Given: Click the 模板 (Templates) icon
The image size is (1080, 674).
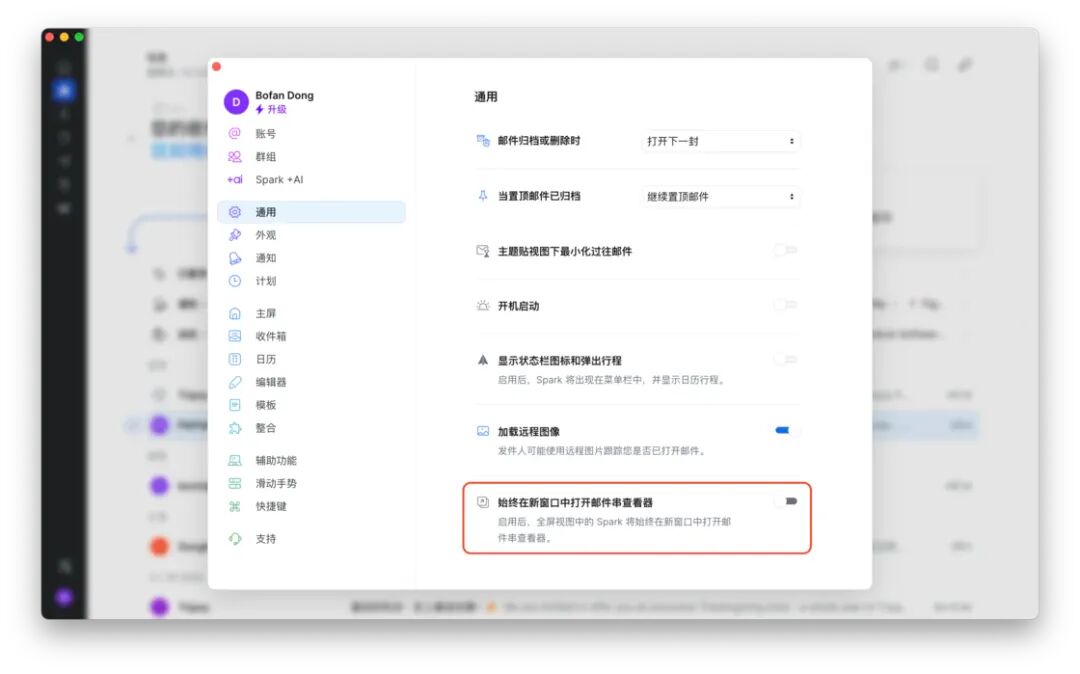Looking at the screenshot, I should click(234, 405).
